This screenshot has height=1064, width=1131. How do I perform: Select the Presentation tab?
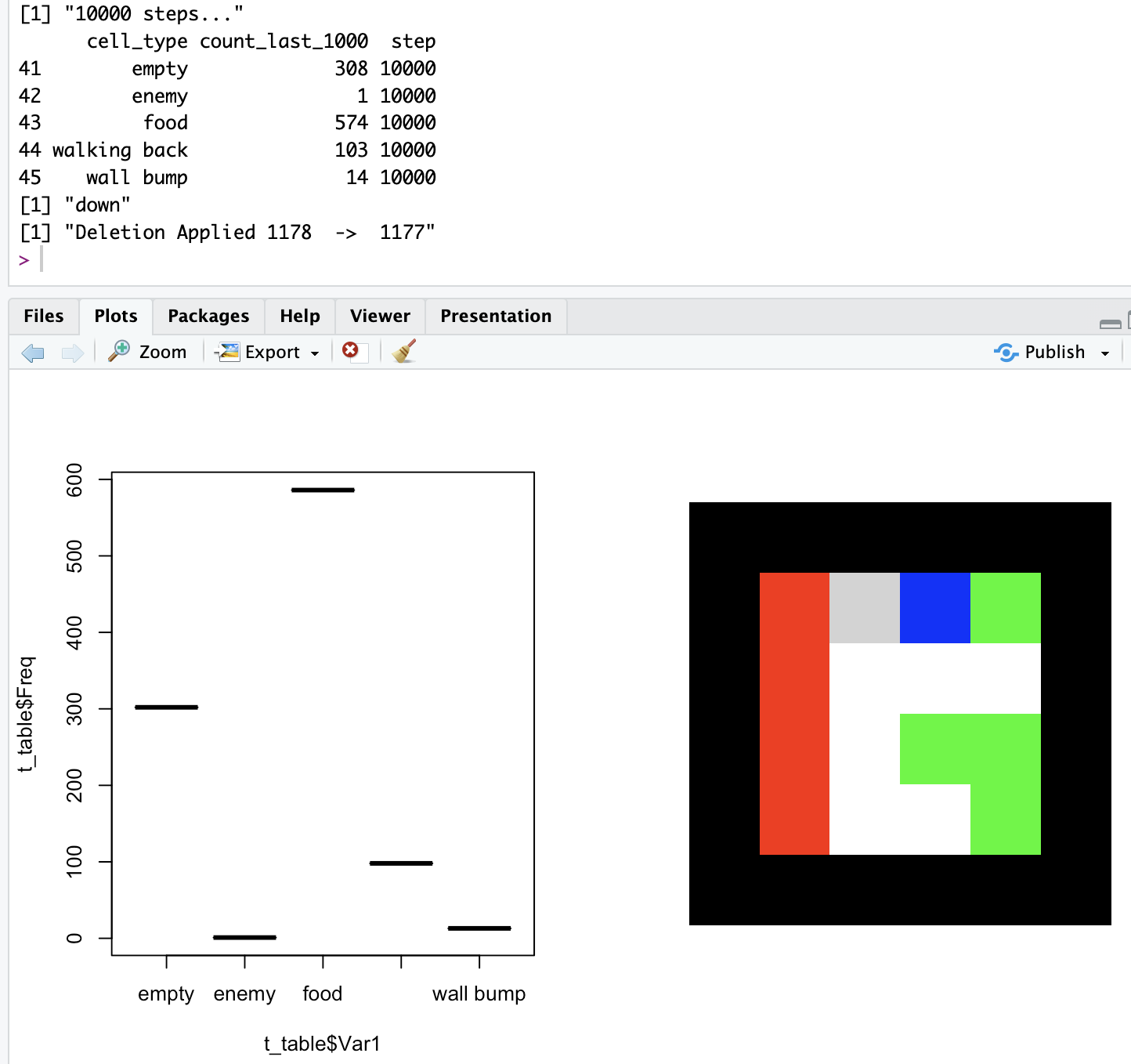496,316
